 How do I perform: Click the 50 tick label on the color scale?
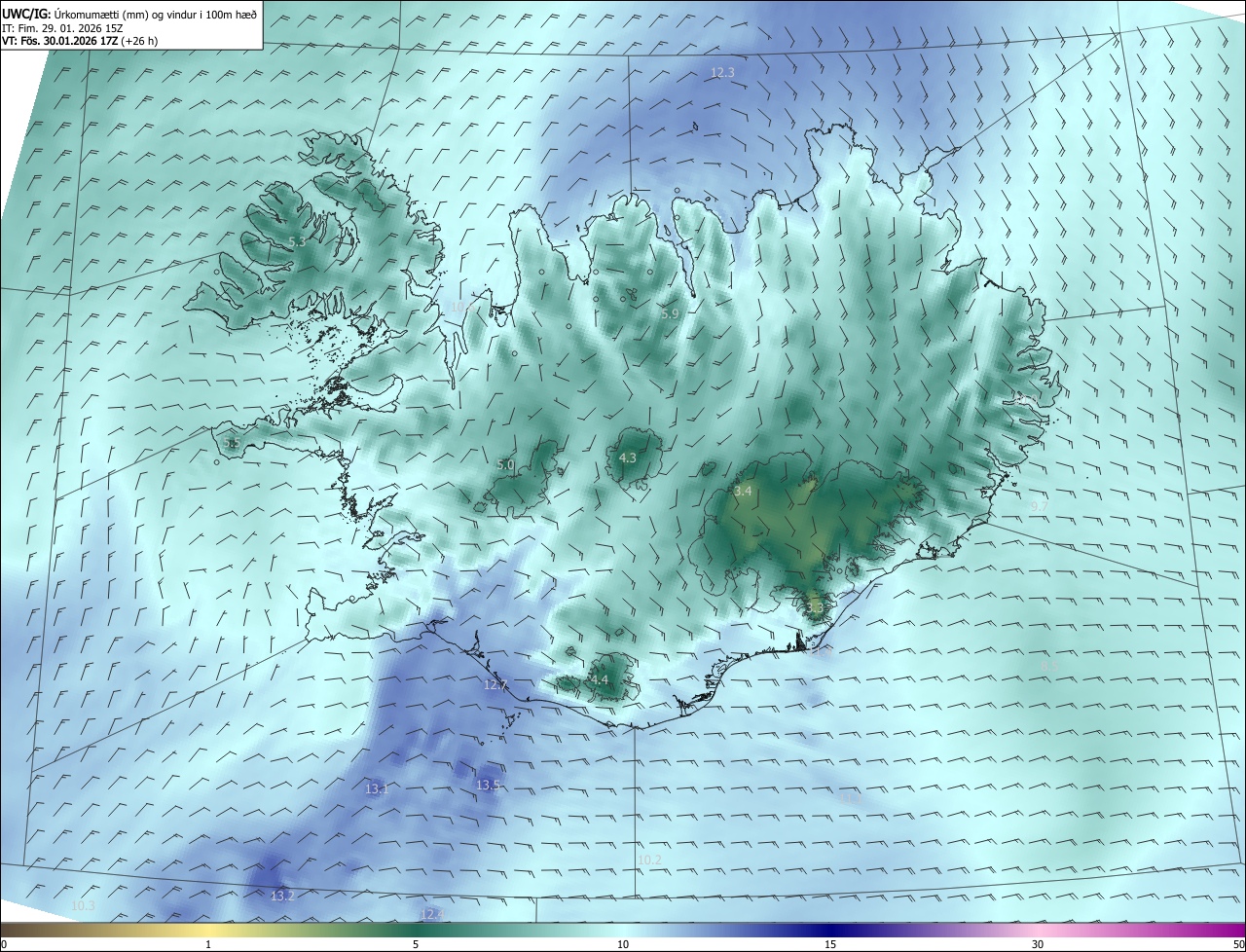(x=1238, y=944)
